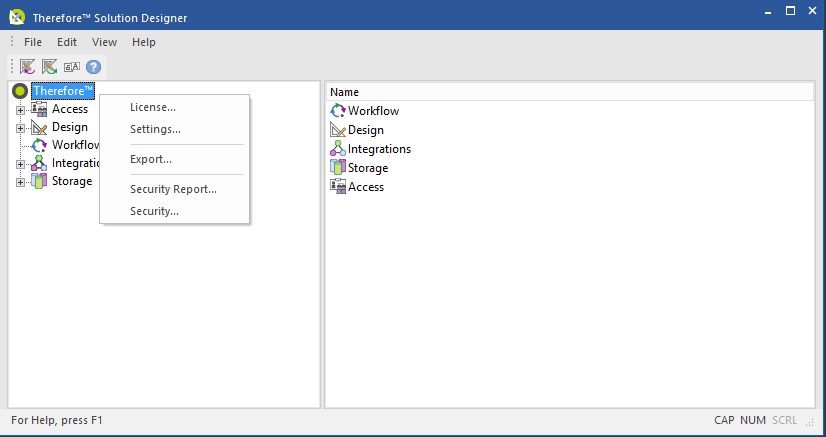Expand the Access tree node
The image size is (826, 437).
point(20,110)
